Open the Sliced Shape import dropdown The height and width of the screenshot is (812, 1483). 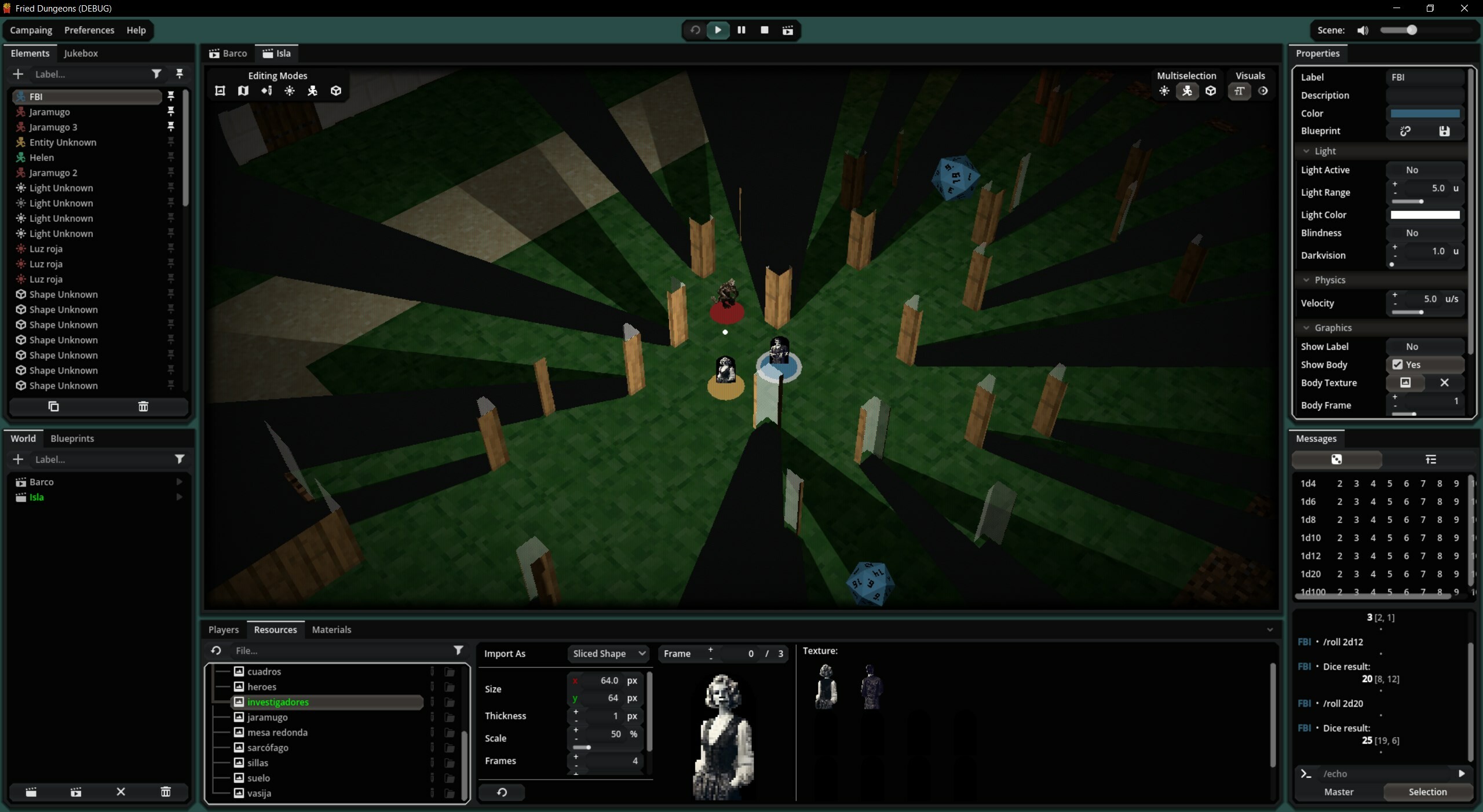(608, 653)
